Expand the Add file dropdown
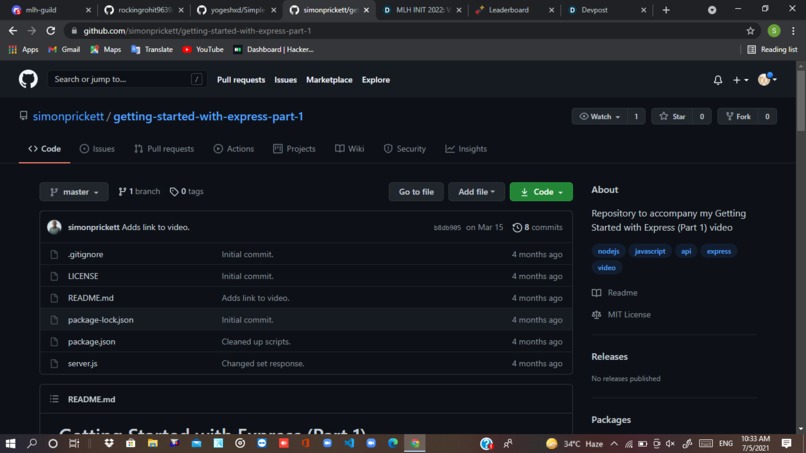The height and width of the screenshot is (453, 806). pos(476,192)
